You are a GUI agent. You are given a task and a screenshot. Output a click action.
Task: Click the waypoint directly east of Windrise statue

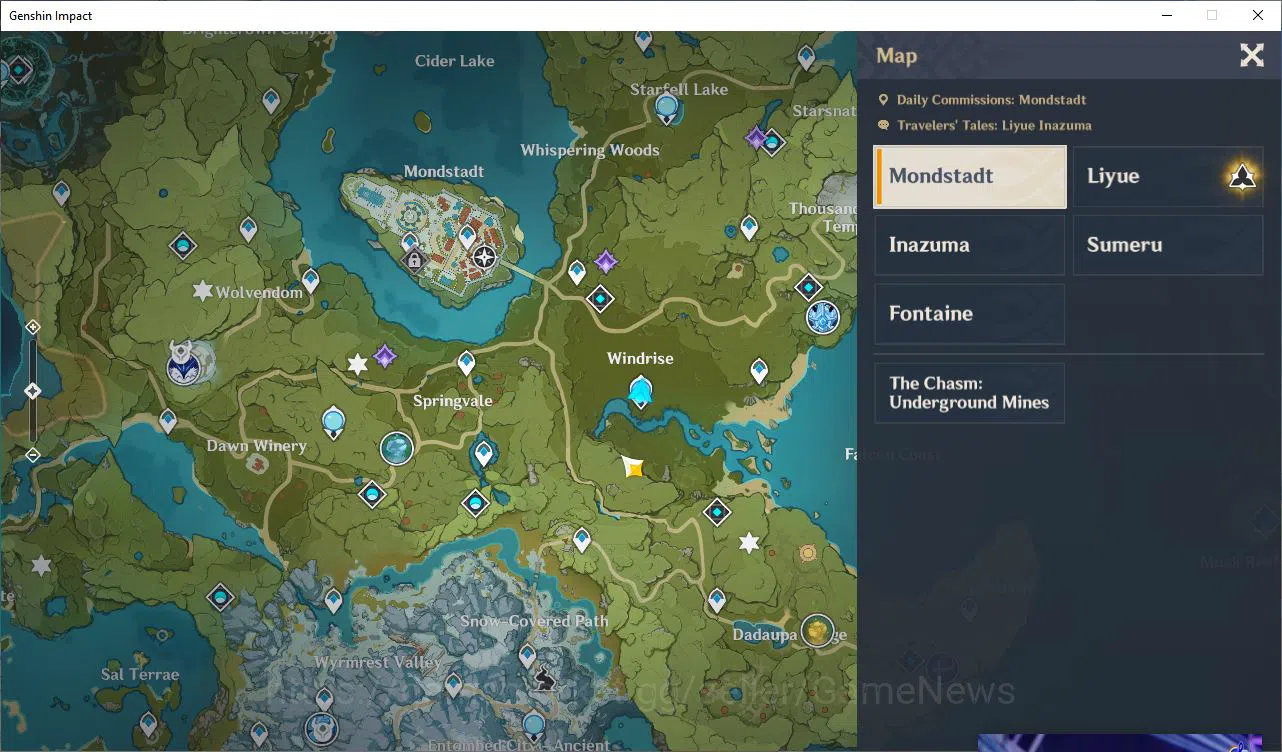pos(759,372)
